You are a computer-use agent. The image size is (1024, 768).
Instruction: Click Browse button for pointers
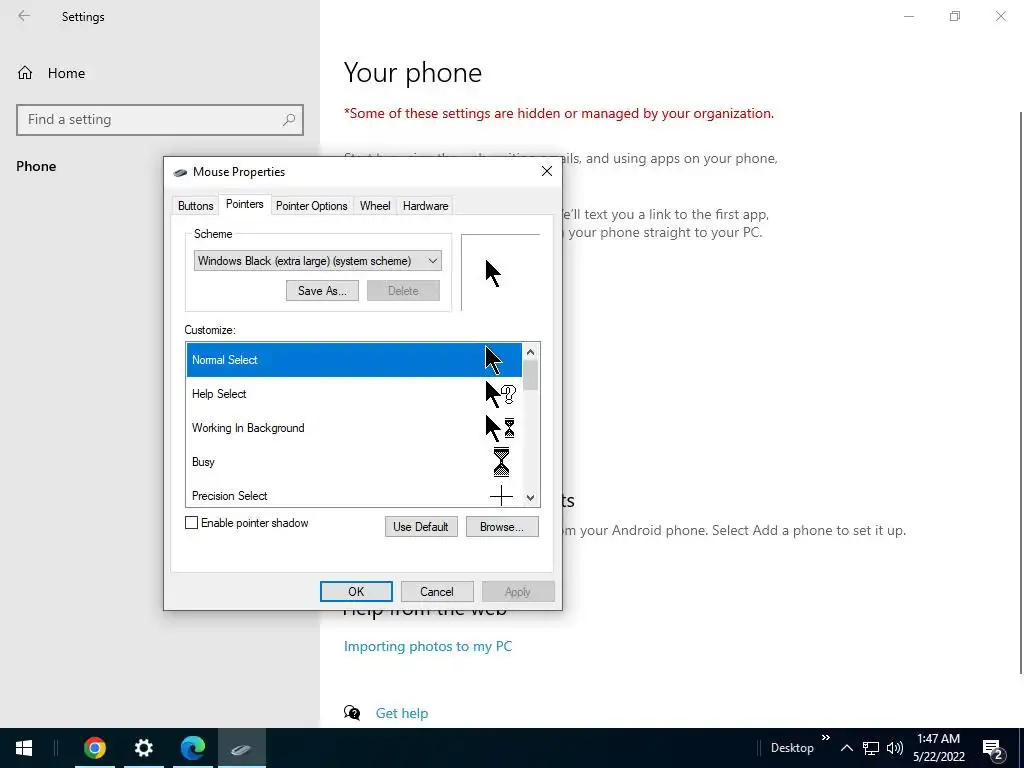coord(502,526)
